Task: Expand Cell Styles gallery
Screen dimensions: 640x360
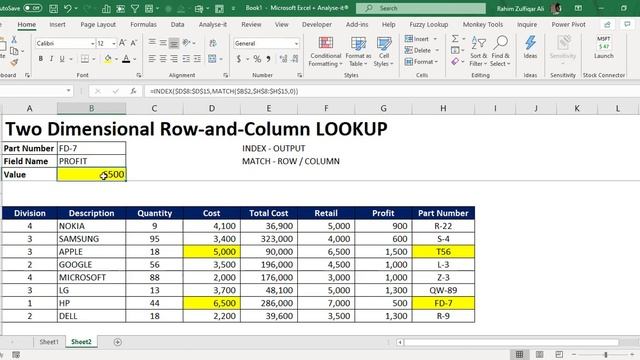Action: pos(384,51)
